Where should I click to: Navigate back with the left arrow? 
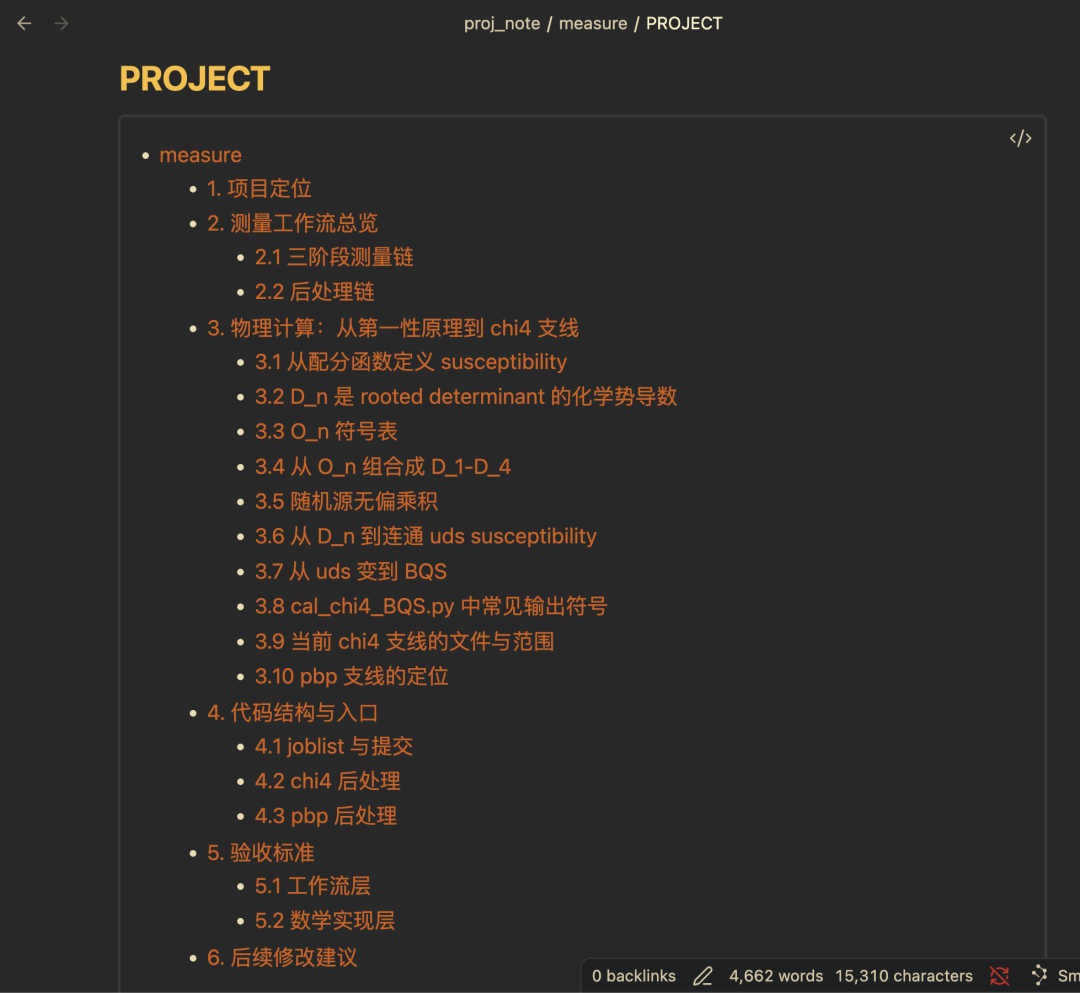pyautogui.click(x=24, y=23)
